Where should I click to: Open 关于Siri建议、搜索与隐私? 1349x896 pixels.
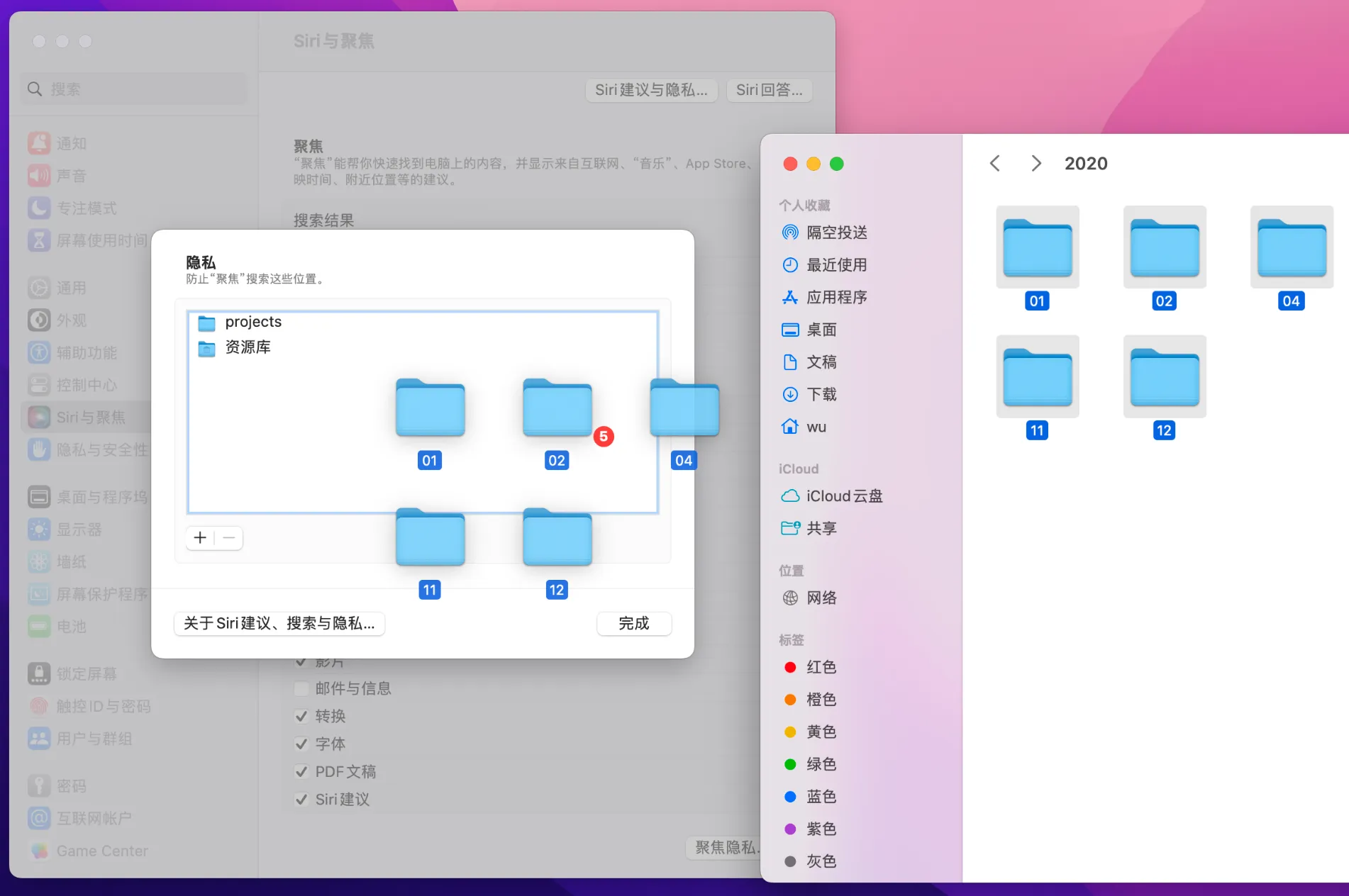[x=279, y=623]
